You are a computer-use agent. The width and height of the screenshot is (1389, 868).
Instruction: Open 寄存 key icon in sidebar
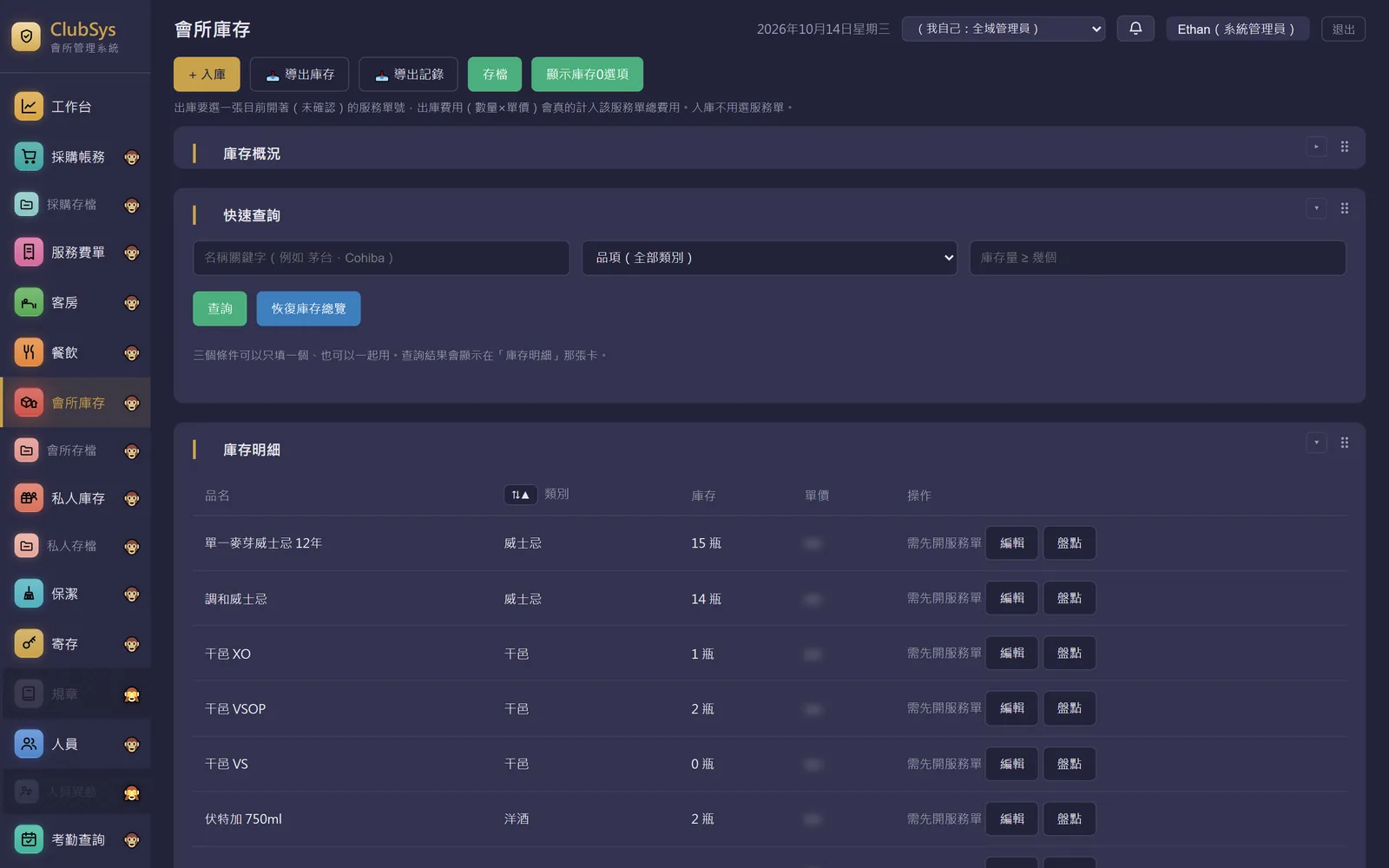coord(29,644)
